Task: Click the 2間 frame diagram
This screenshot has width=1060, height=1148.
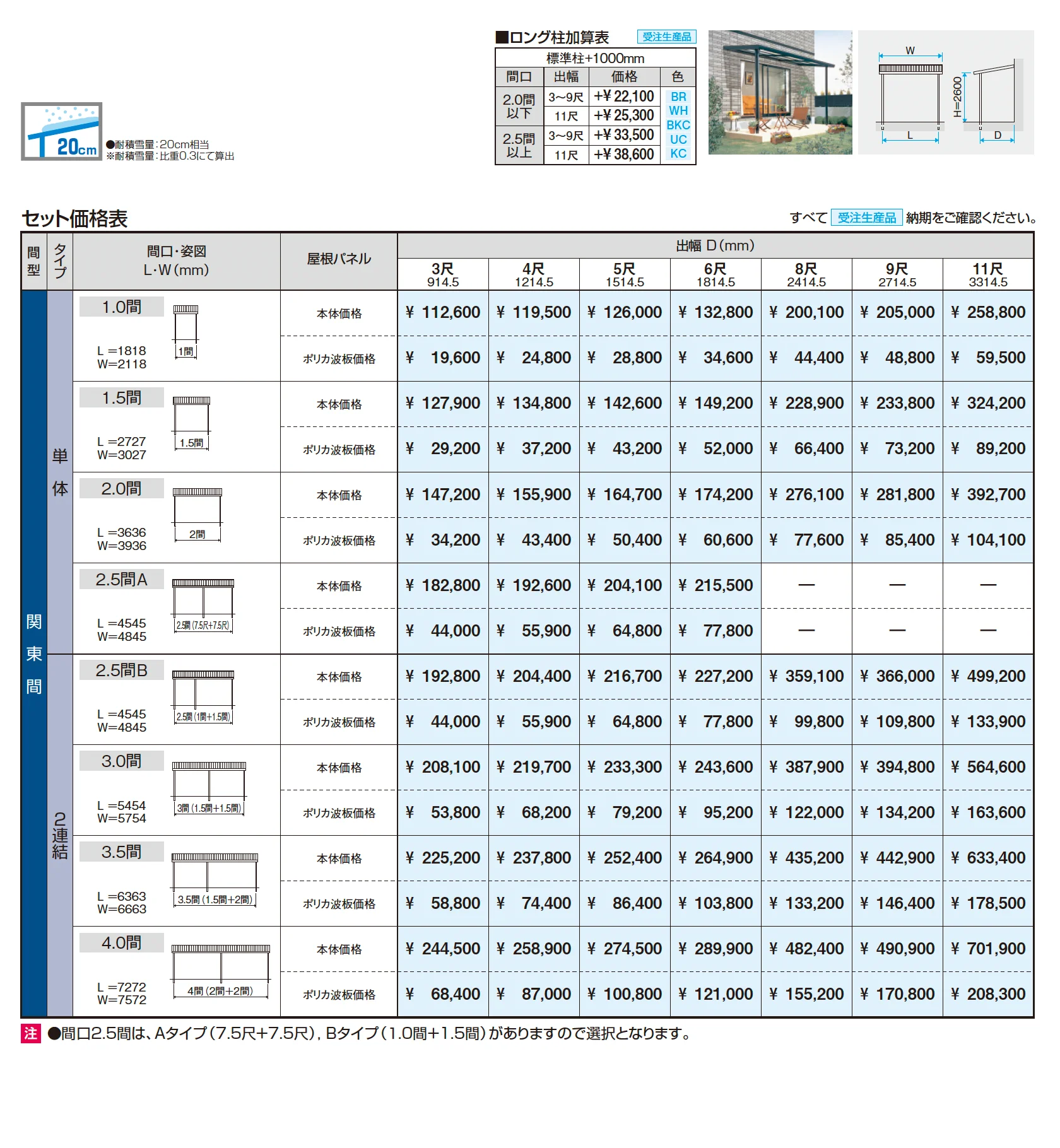Action: [x=197, y=515]
